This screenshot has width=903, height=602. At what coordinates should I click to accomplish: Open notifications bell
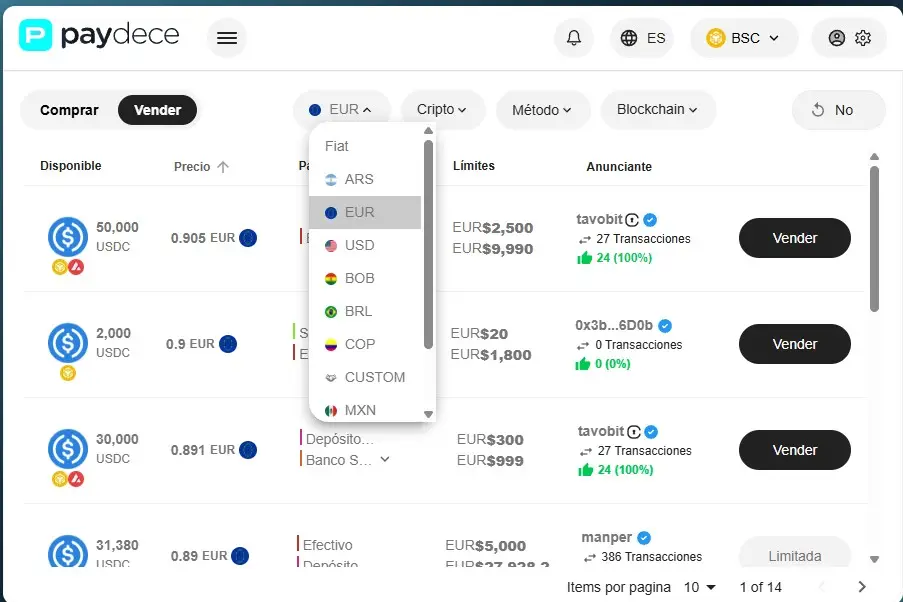[574, 38]
